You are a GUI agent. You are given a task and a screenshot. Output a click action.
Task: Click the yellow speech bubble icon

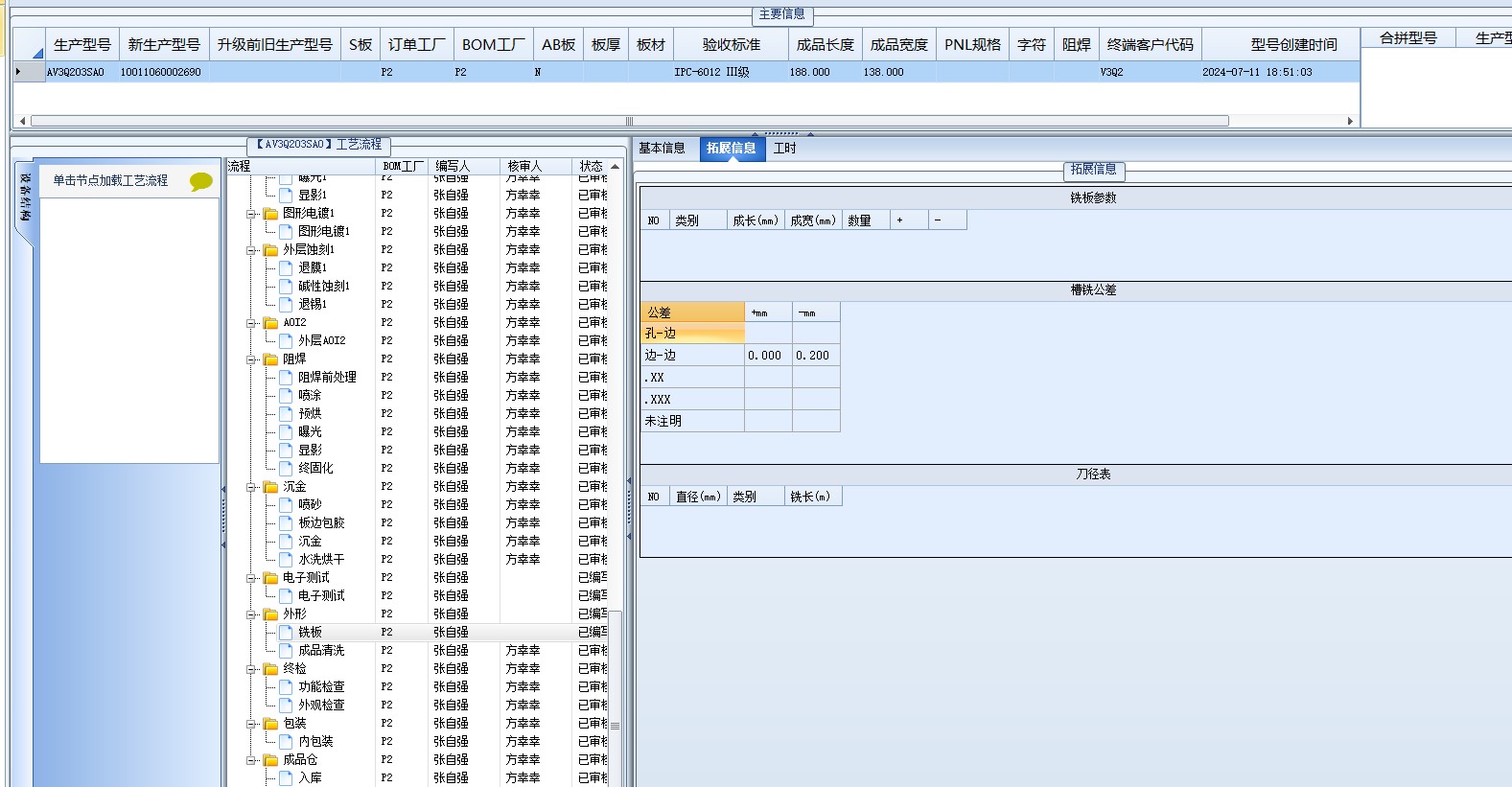(x=201, y=181)
